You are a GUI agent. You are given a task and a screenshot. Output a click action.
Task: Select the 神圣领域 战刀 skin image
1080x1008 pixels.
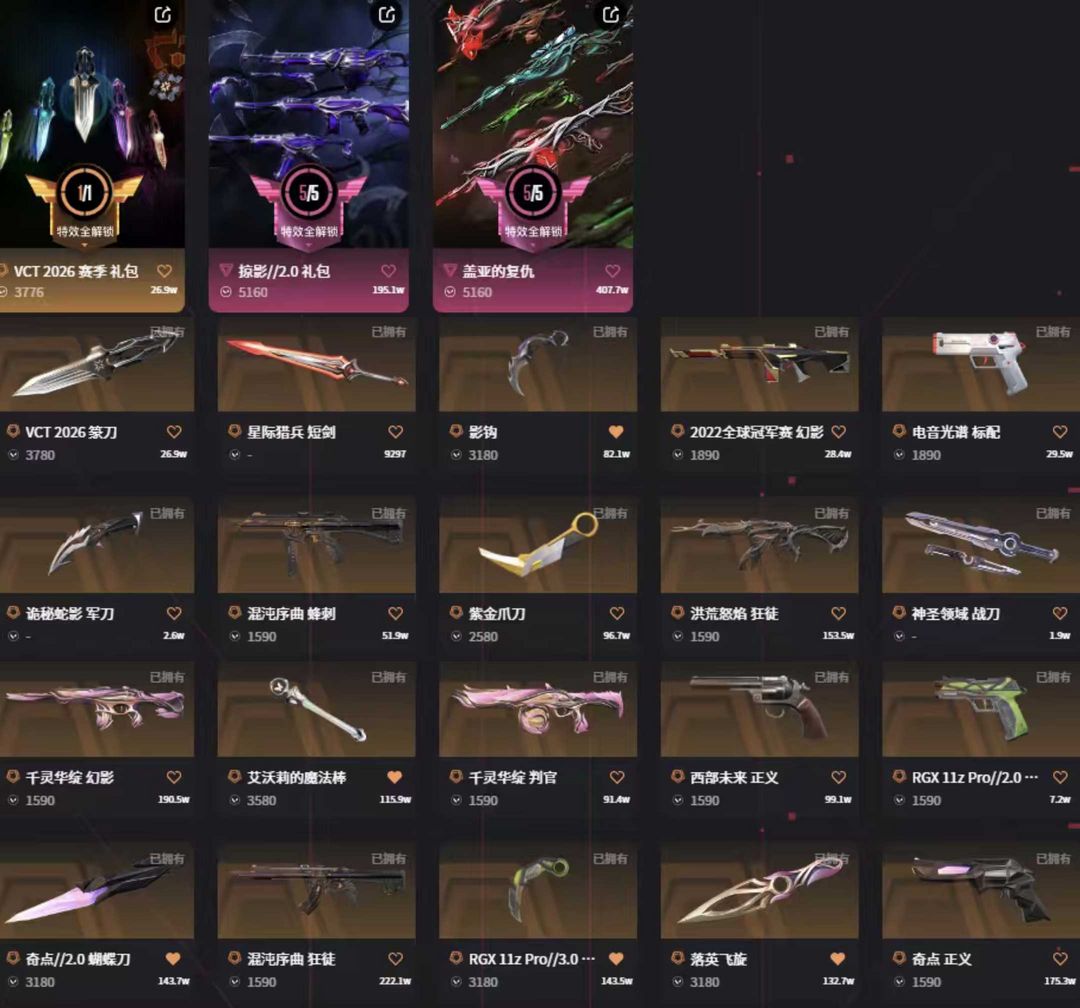[x=981, y=546]
